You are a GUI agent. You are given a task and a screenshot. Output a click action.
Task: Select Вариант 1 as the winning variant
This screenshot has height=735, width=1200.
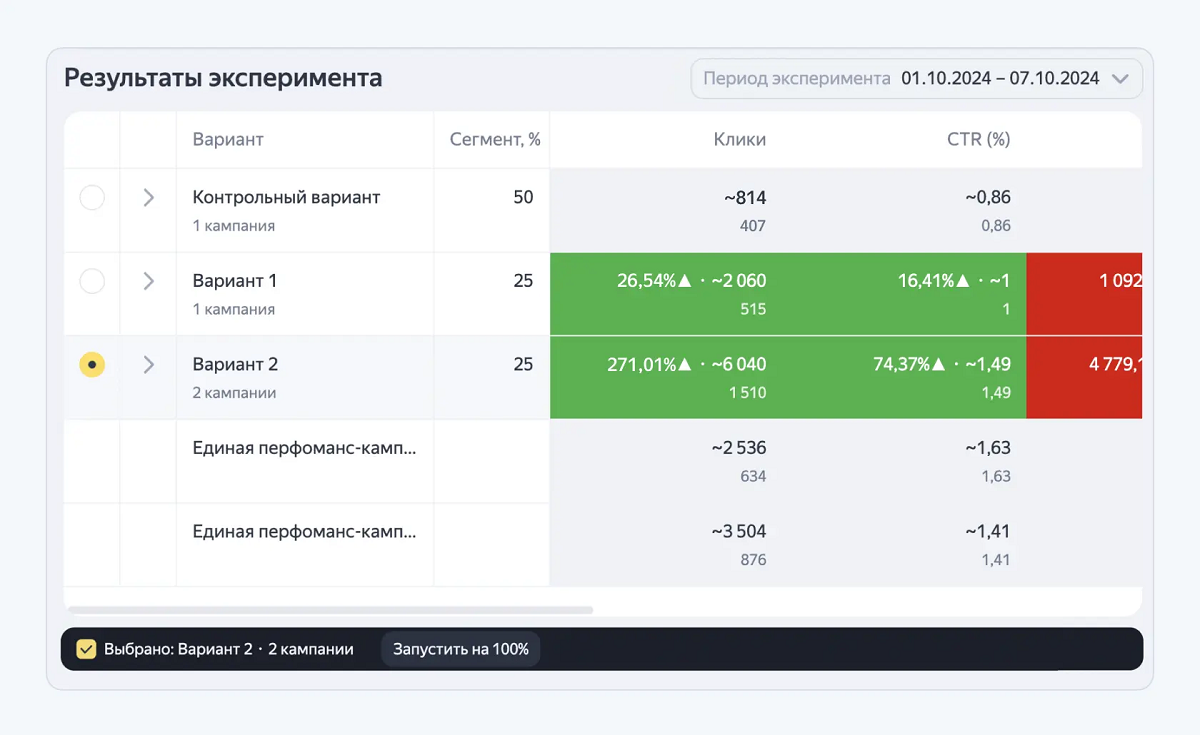(x=92, y=281)
